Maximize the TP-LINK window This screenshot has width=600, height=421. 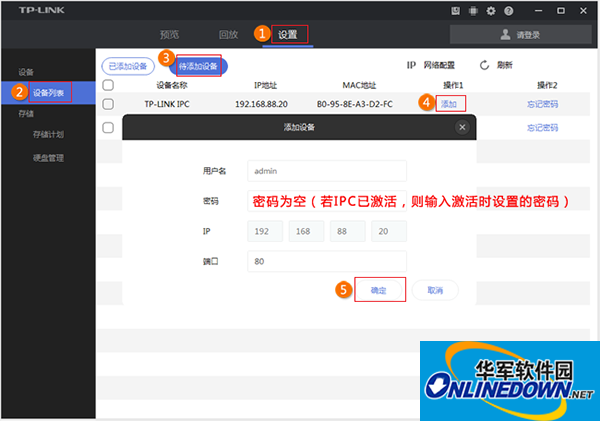[561, 11]
